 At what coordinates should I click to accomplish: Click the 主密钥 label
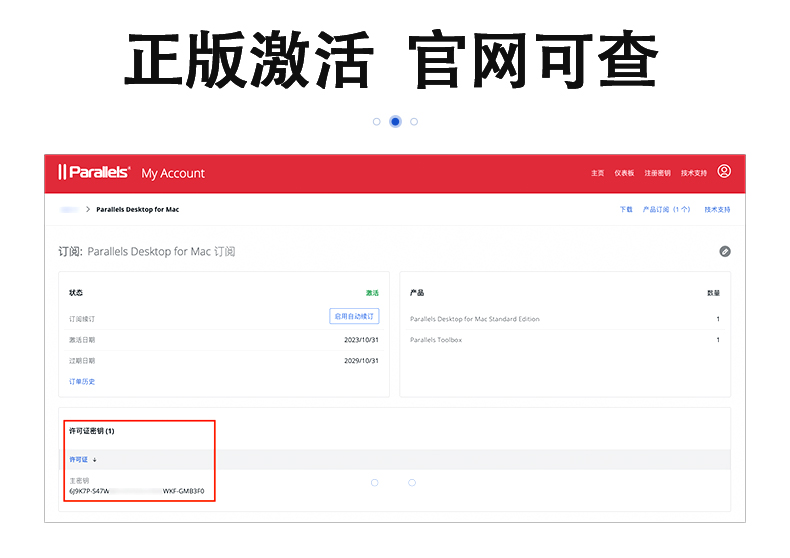[79, 480]
